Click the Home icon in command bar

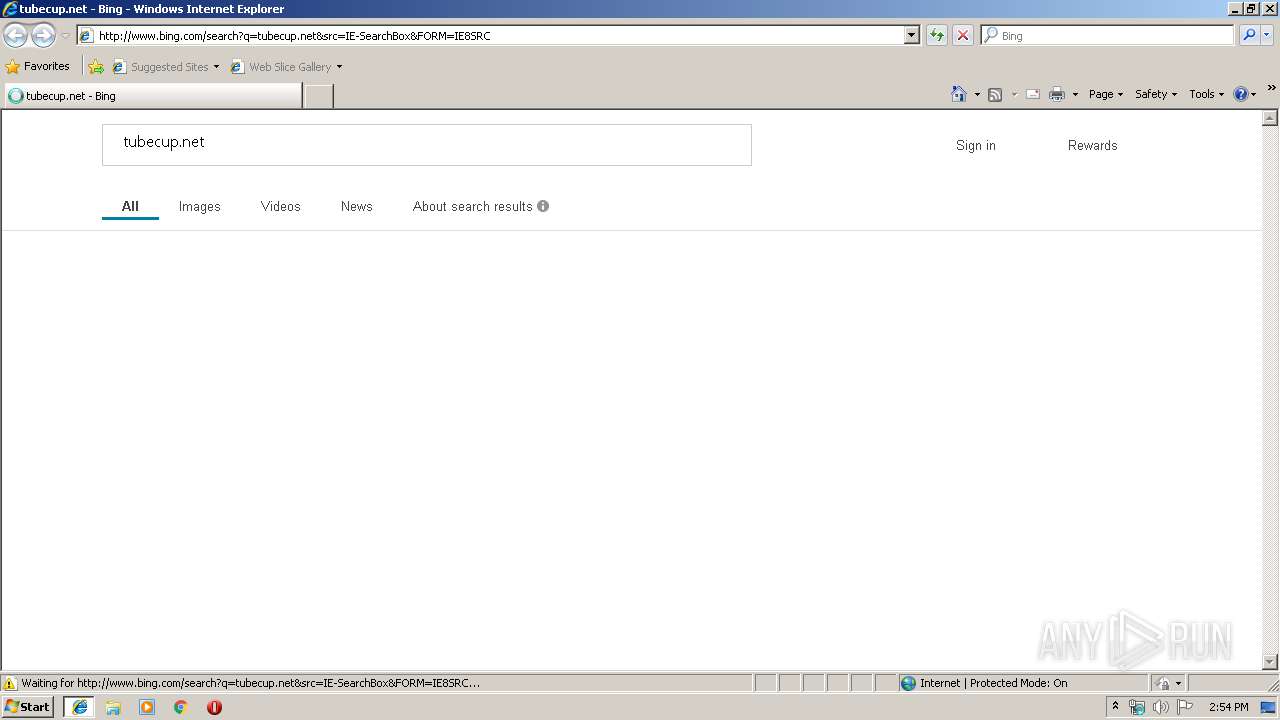(959, 94)
